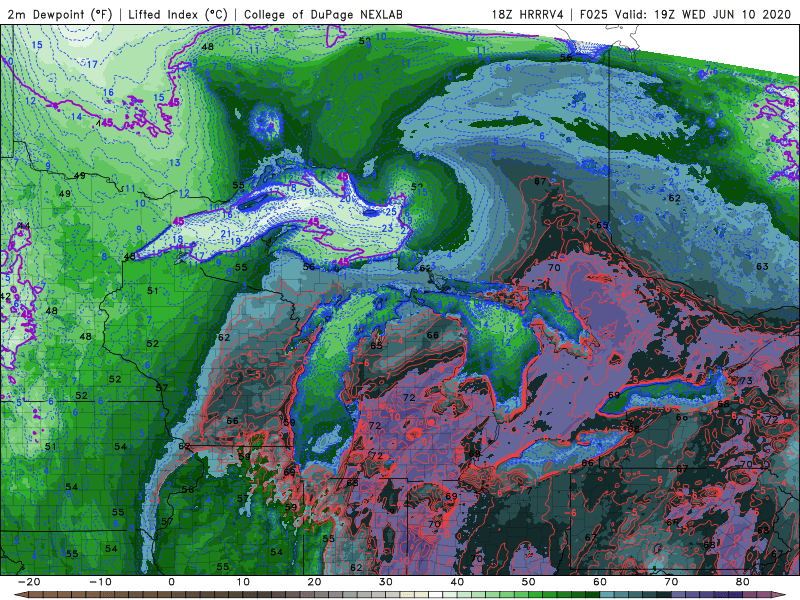Click the 30 label under the color bar
This screenshot has width=800, height=600.
[386, 582]
